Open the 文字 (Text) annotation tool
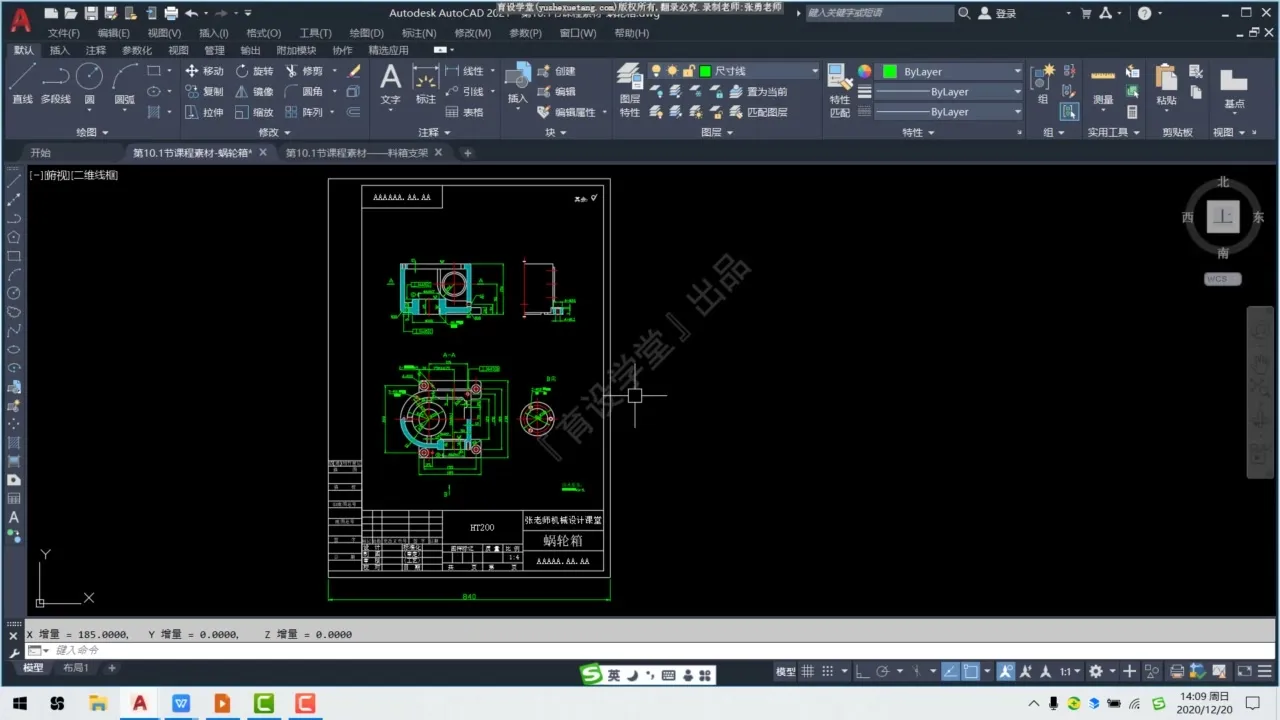This screenshot has width=1280, height=720. [390, 82]
